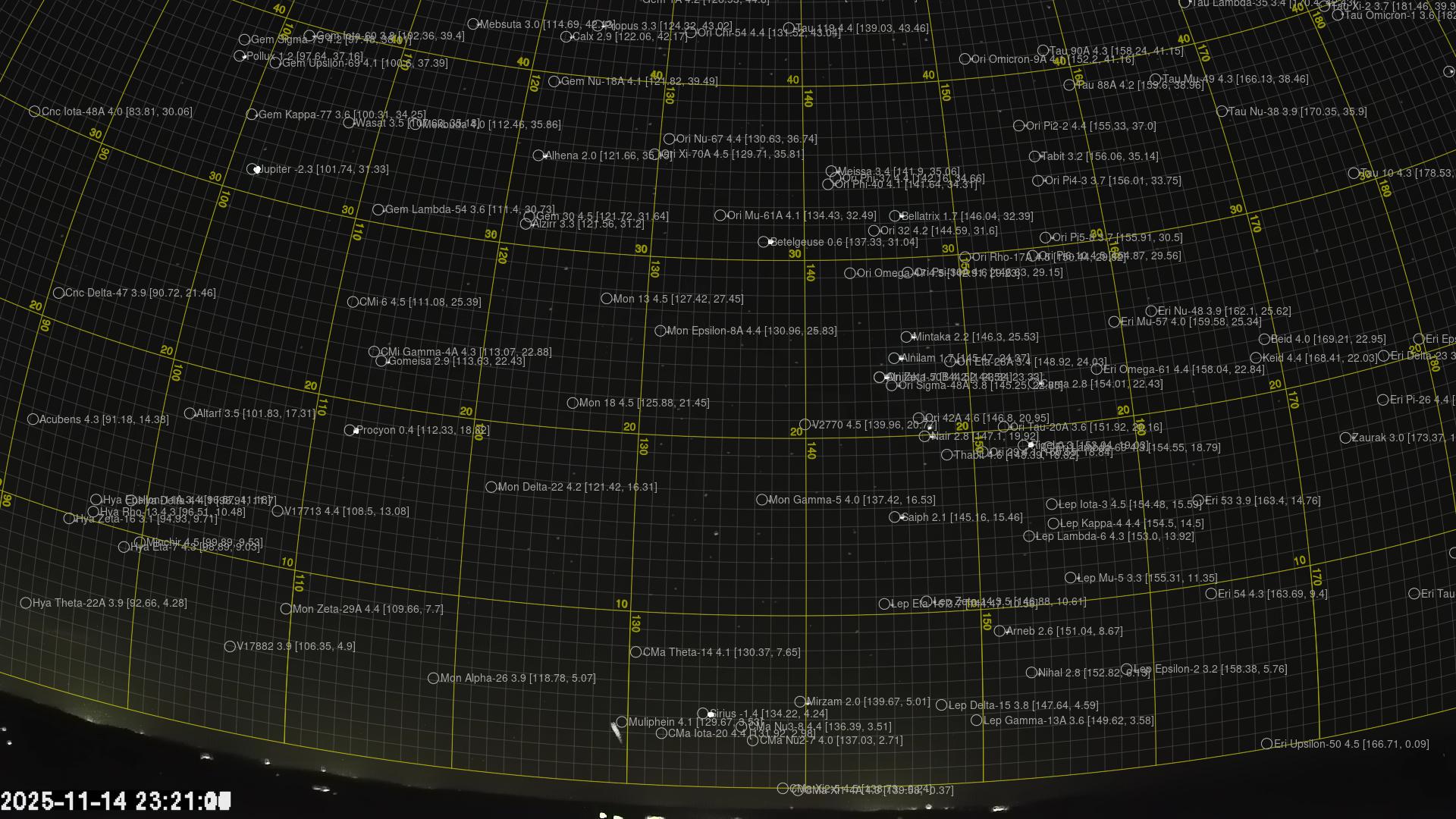Click the Mirzam star marker circle

coord(800,702)
